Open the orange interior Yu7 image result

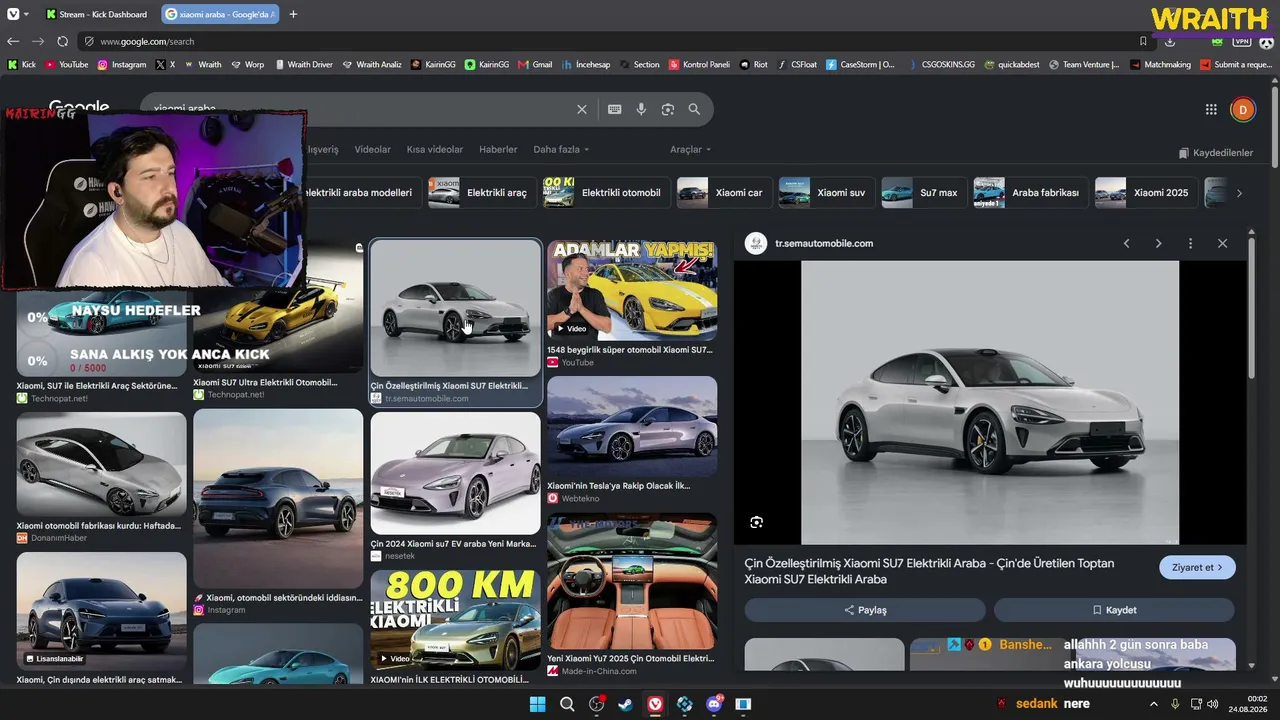pyautogui.click(x=632, y=581)
